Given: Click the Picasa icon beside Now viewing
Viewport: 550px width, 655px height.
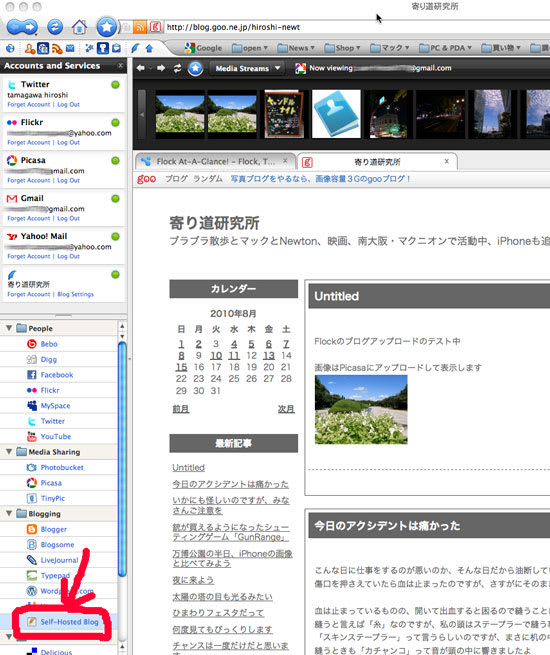Looking at the screenshot, I should pos(300,68).
